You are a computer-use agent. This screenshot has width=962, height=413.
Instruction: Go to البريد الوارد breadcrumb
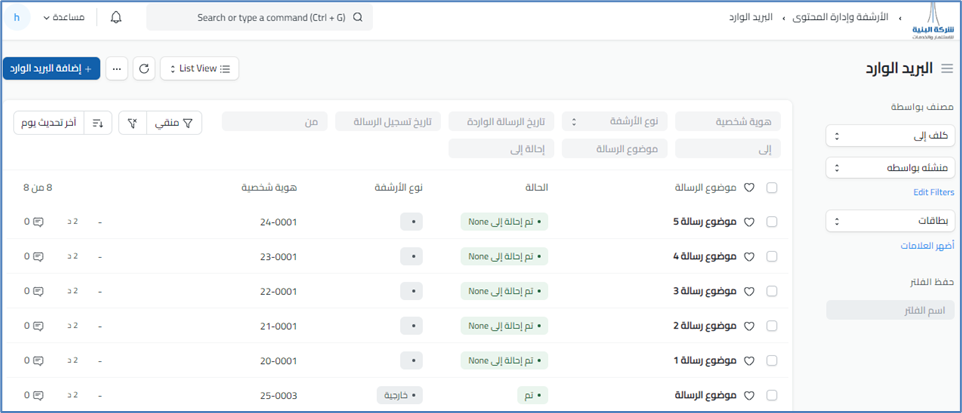[x=750, y=17]
